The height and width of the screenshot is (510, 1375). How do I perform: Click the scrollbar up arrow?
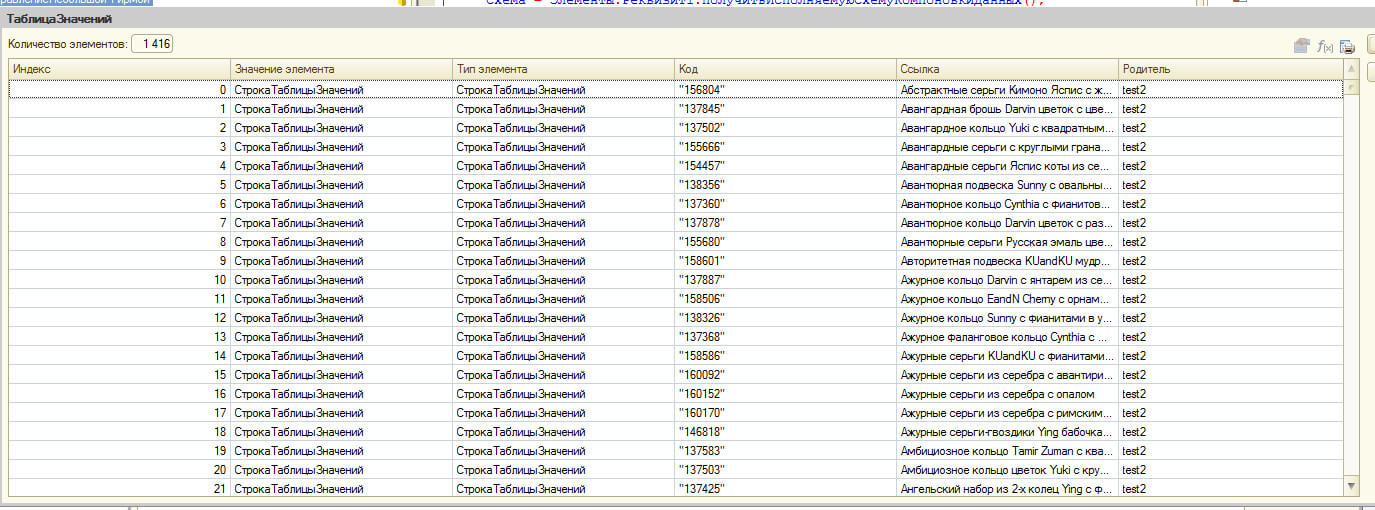click(1351, 69)
